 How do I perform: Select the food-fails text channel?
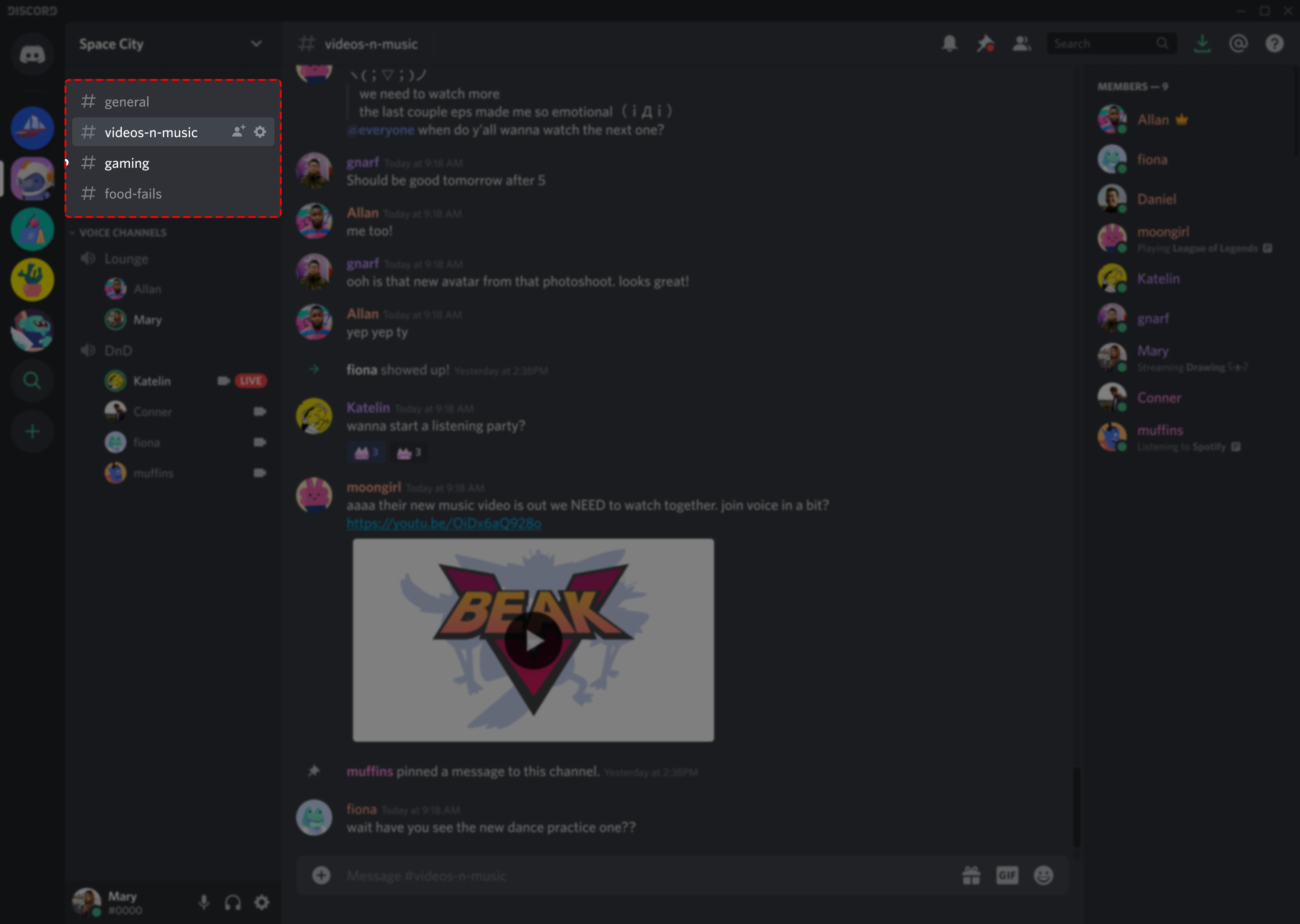[133, 193]
